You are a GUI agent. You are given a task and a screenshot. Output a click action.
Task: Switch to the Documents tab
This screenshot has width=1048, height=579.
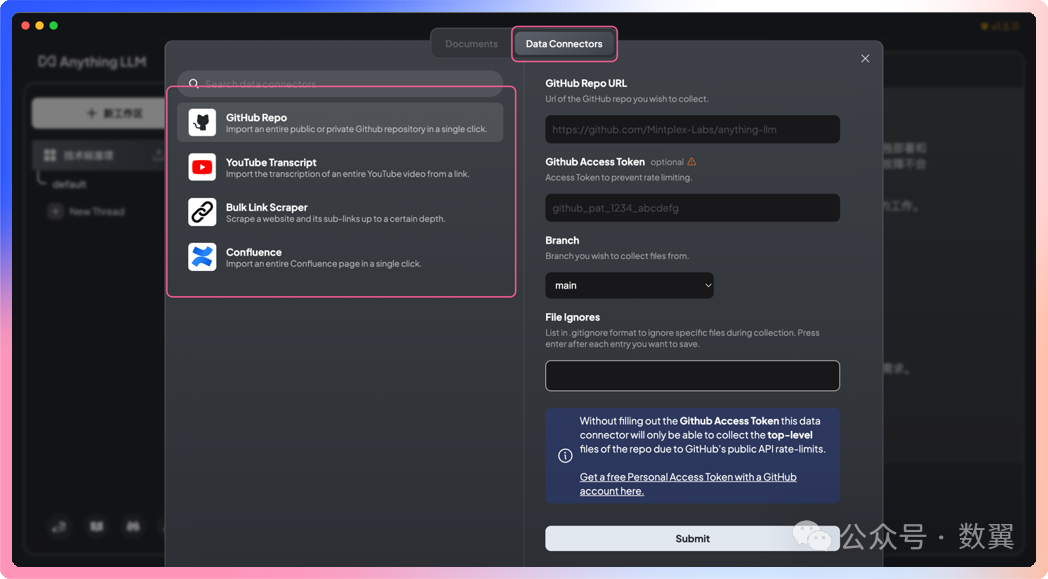pos(471,44)
